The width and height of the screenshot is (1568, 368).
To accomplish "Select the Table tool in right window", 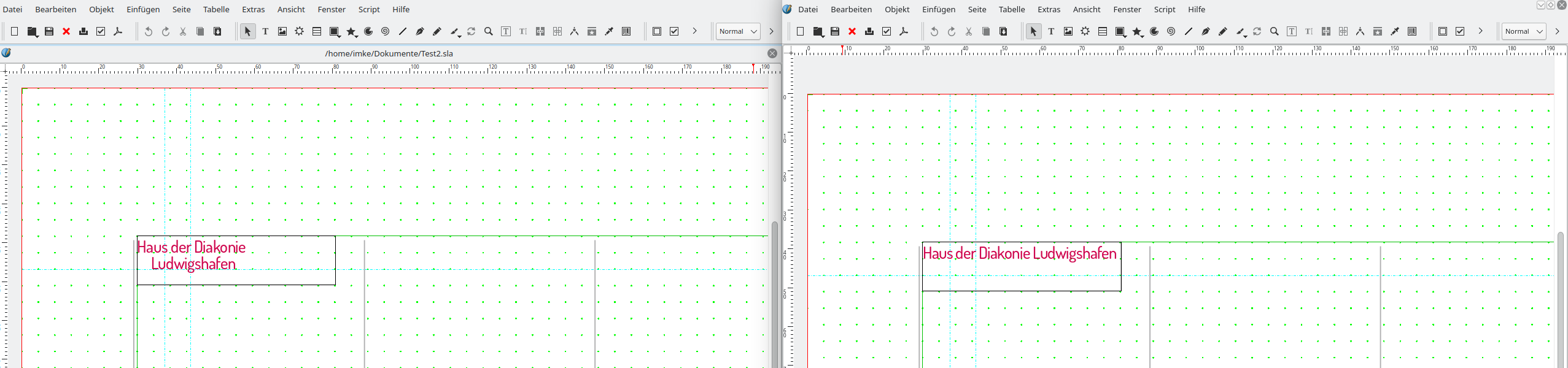I will [1103, 31].
